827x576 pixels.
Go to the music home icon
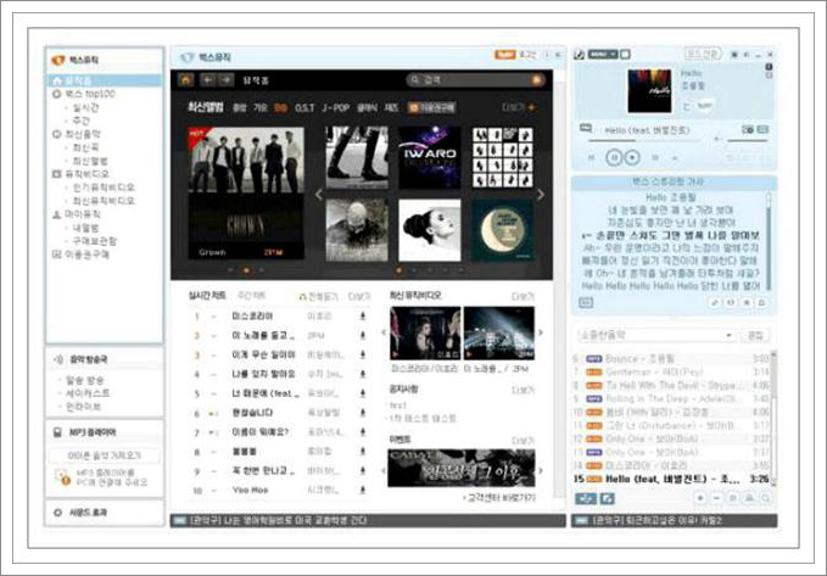point(186,80)
